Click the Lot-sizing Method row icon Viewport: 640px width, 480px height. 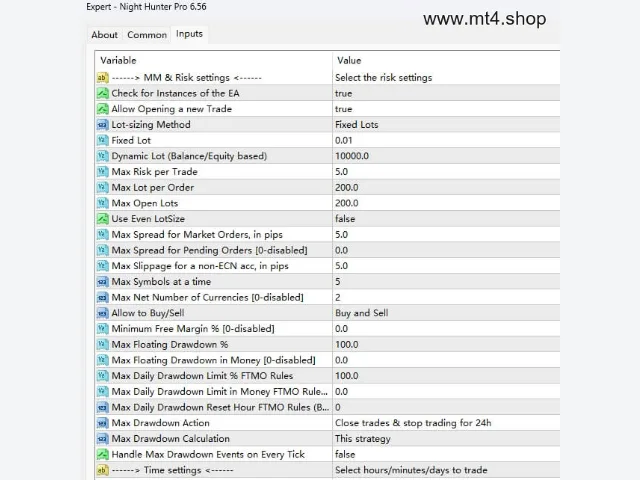(102, 125)
